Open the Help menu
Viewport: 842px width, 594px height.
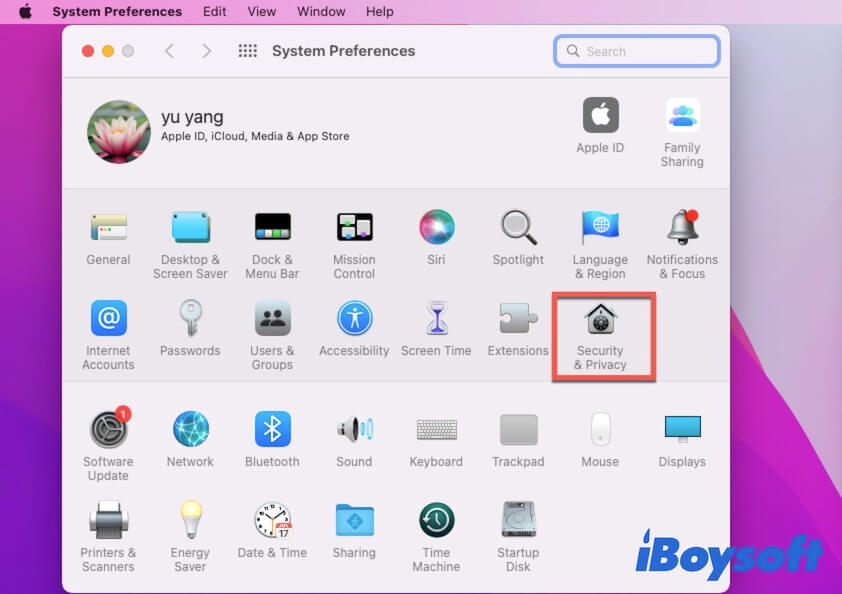point(380,11)
